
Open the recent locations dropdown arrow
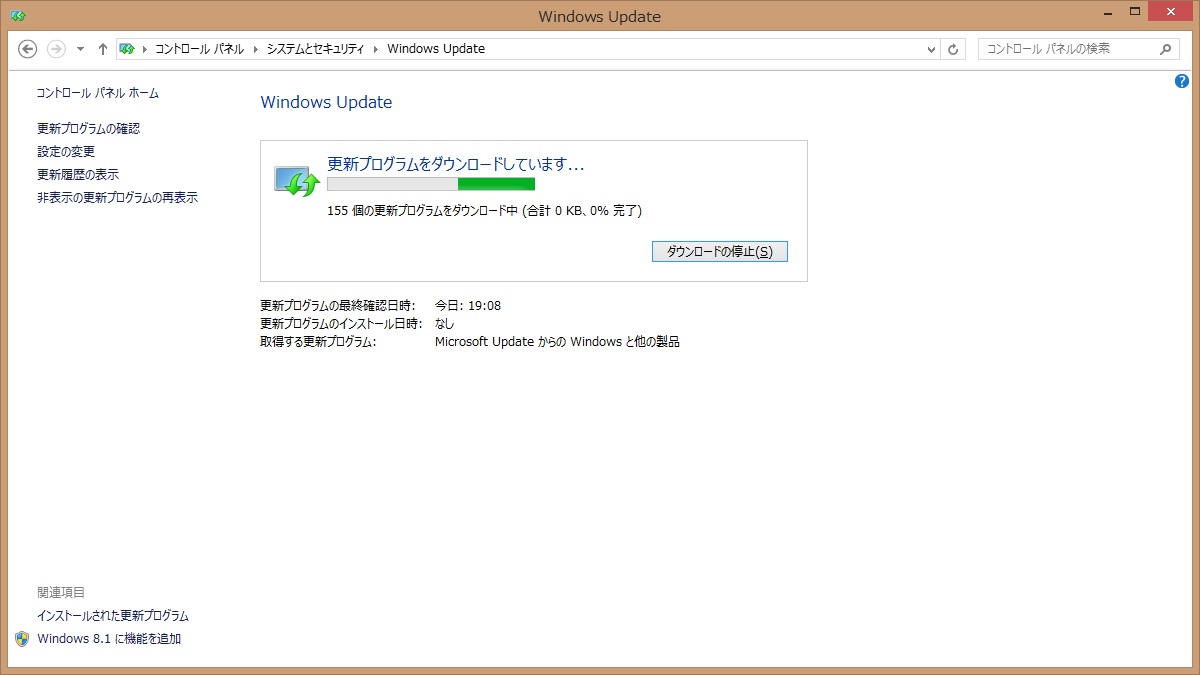[x=80, y=49]
